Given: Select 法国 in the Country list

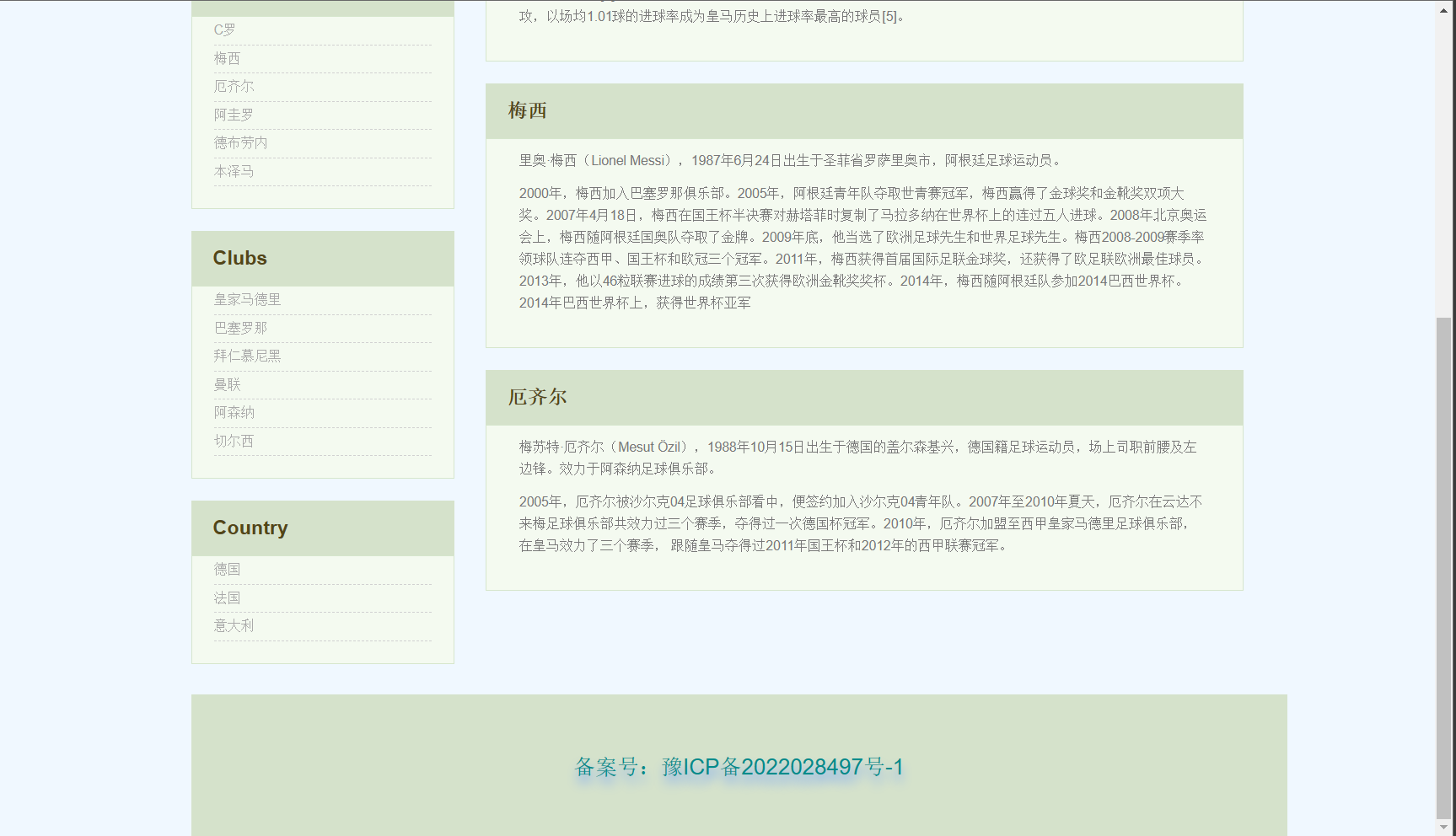Looking at the screenshot, I should [227, 598].
